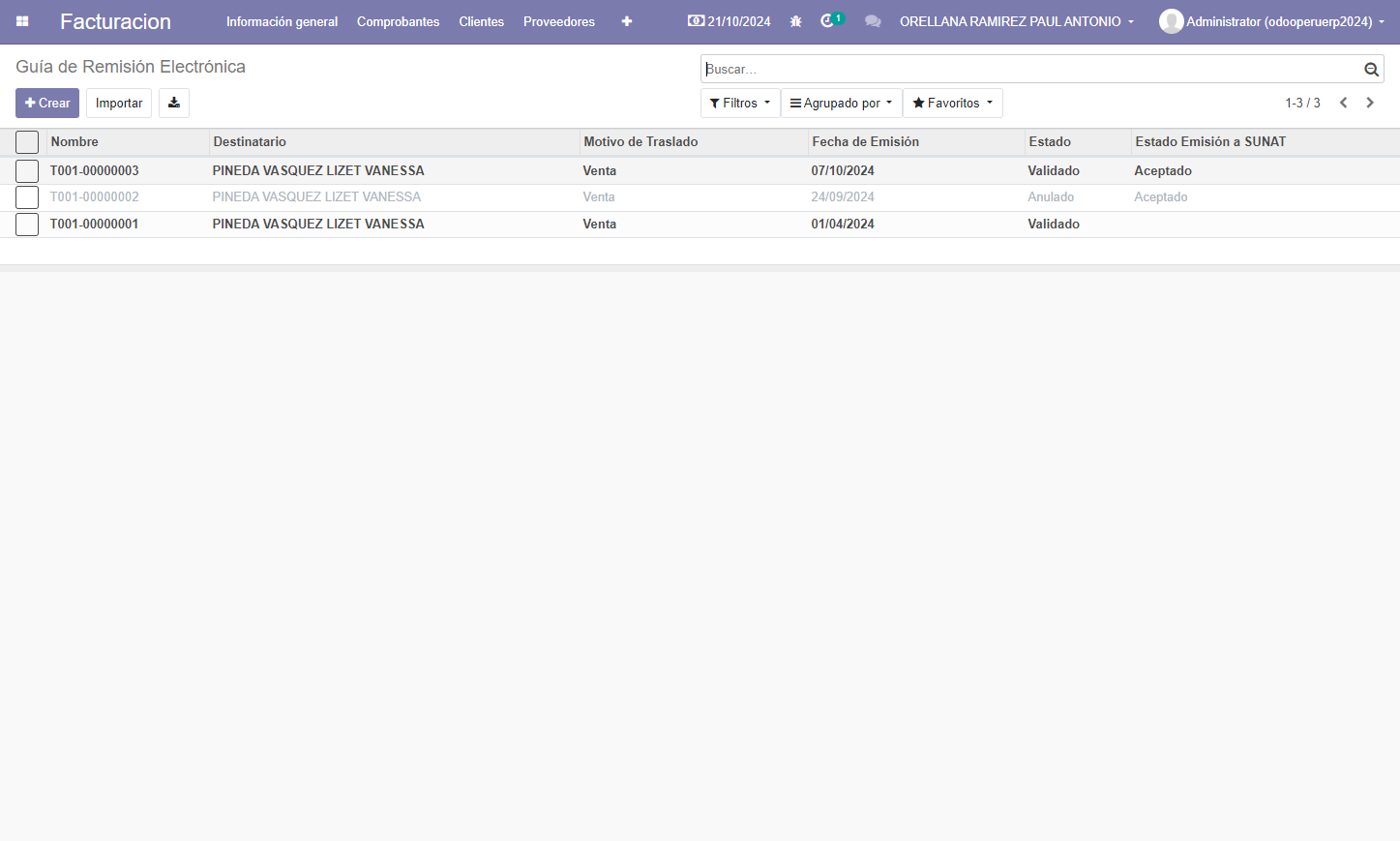Expand the Filtros dropdown

tap(740, 103)
